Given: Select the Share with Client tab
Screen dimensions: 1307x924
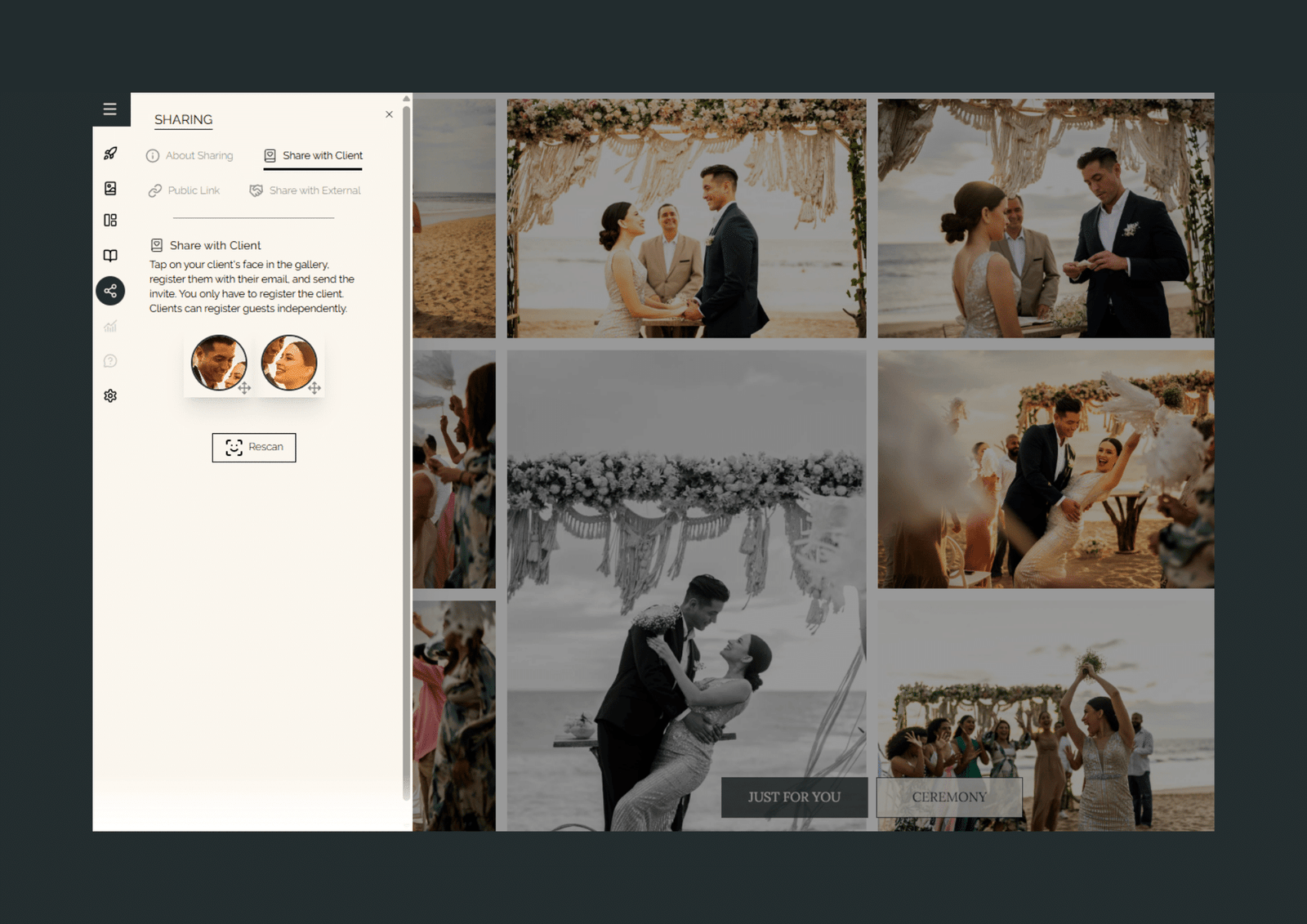Looking at the screenshot, I should [314, 156].
